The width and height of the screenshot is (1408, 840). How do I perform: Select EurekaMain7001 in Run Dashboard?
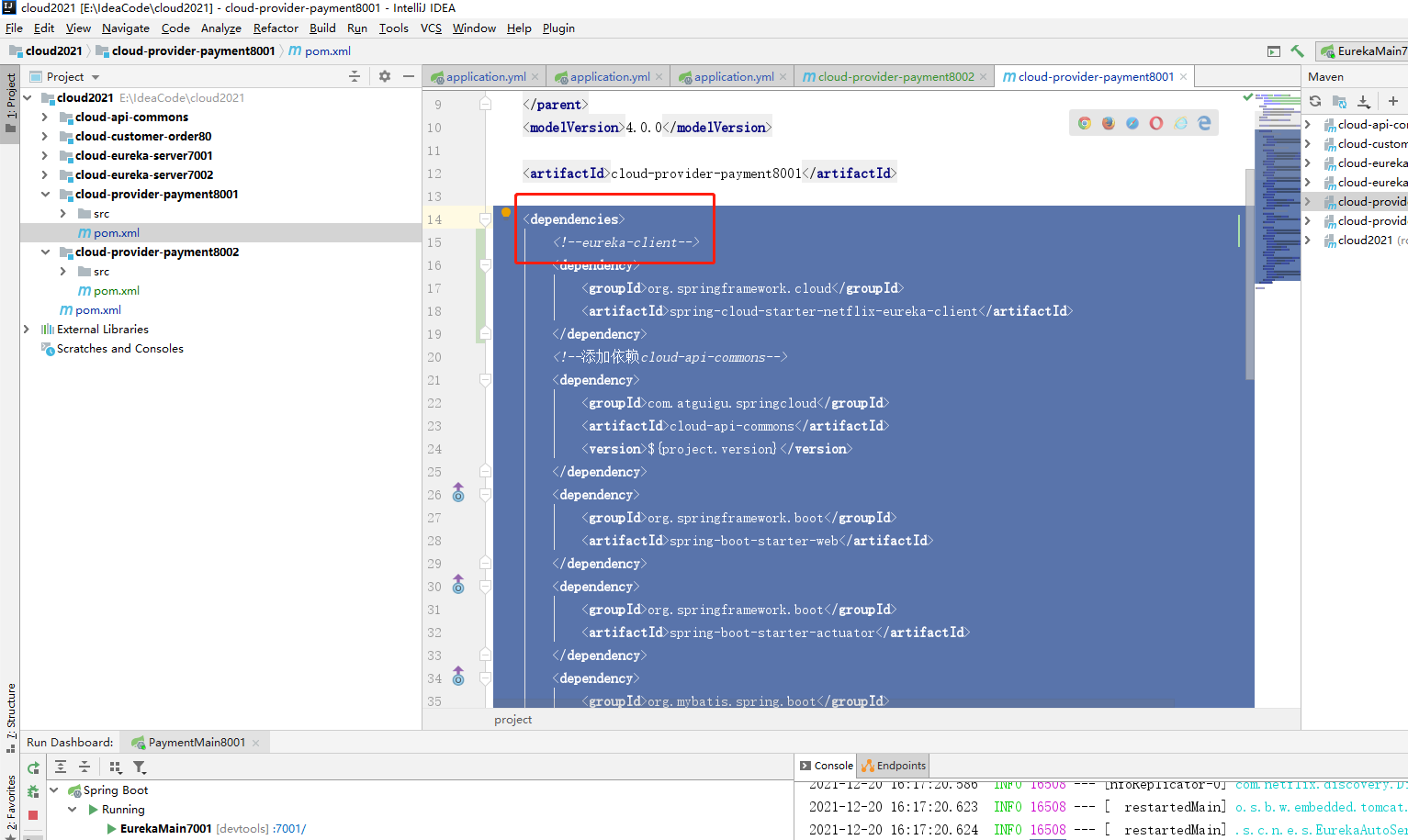165,829
